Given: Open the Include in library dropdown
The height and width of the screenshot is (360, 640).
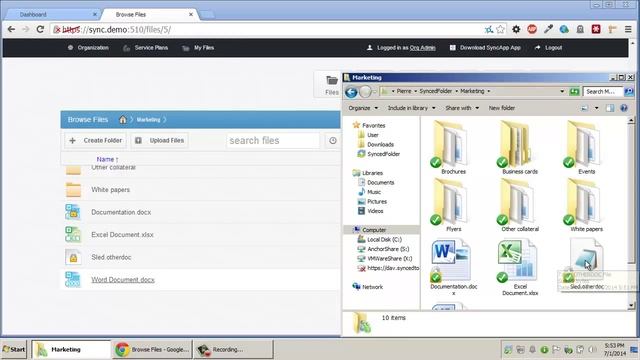Looking at the screenshot, I should click(x=411, y=108).
